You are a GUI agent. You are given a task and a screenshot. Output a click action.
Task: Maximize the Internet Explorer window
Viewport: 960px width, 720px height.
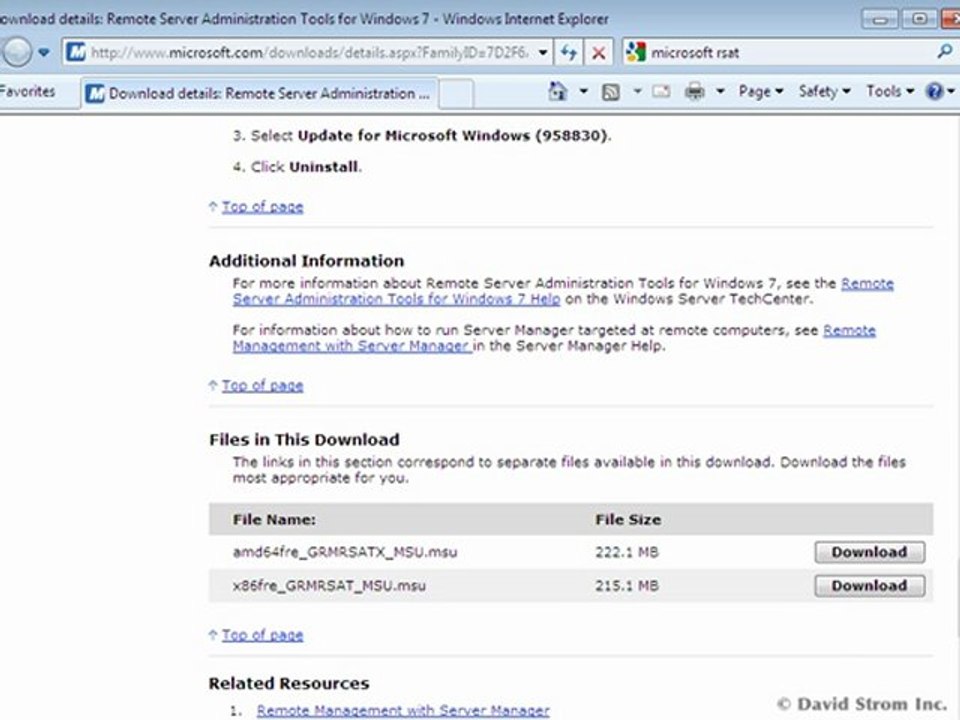(x=919, y=19)
